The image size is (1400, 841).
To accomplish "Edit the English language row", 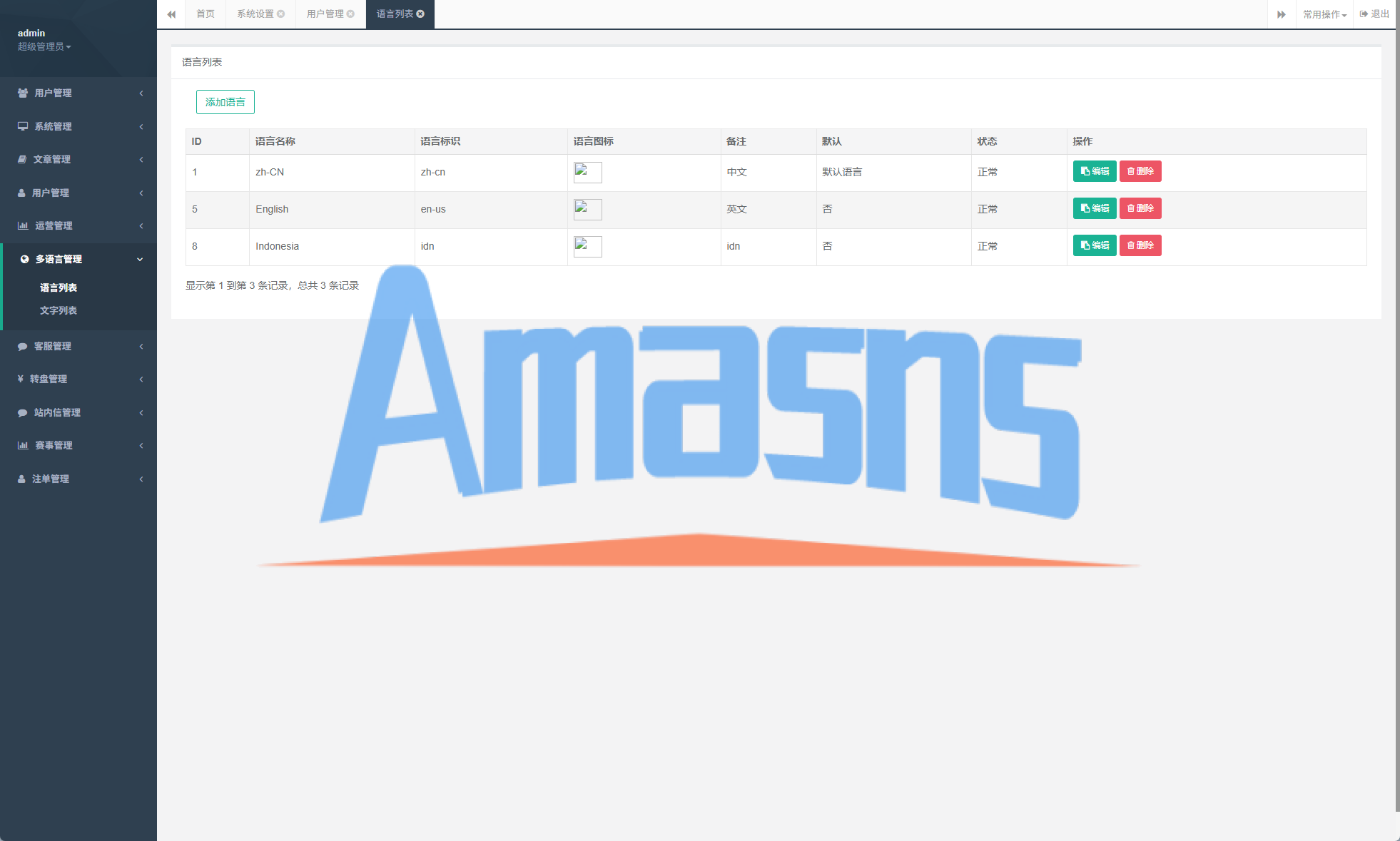I will pyautogui.click(x=1094, y=208).
